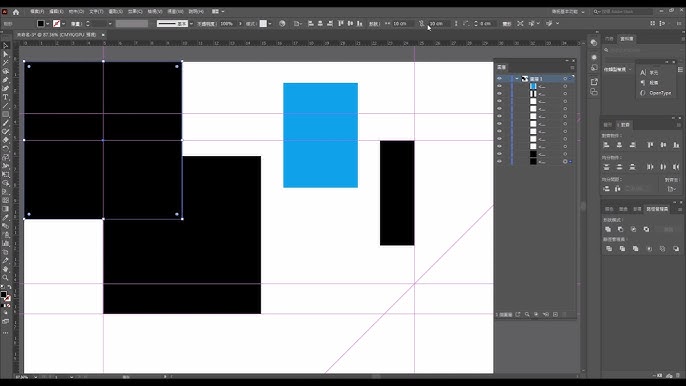
Task: Click target circle of the blue-thumbnail sublayer
Action: point(565,86)
